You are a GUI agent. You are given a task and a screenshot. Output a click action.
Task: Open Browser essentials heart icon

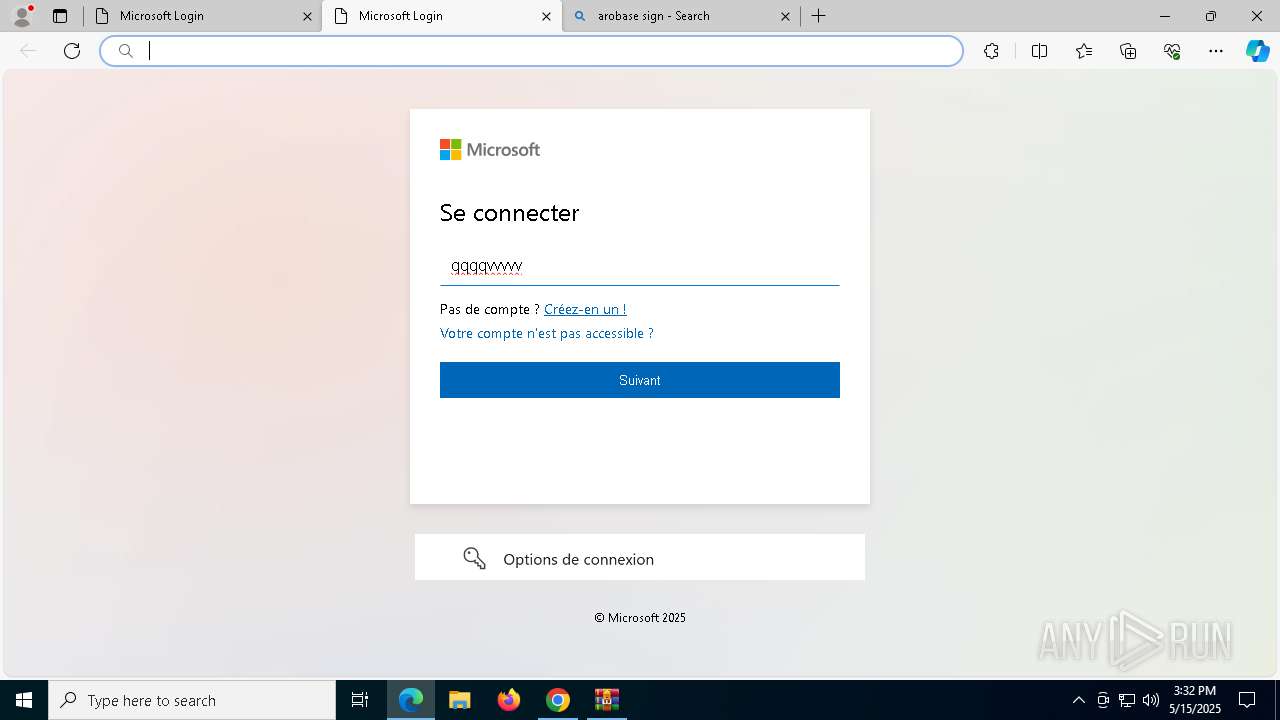pos(1172,51)
